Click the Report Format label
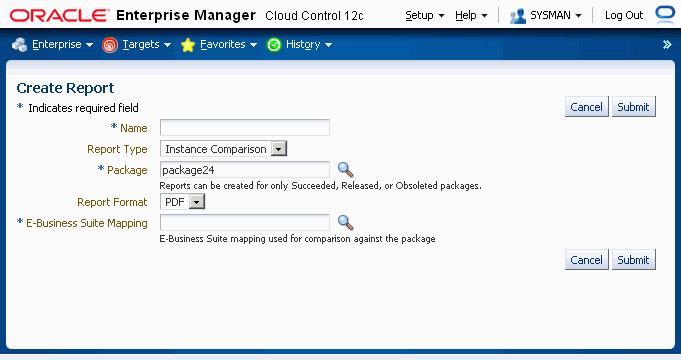The width and height of the screenshot is (681, 360). [112, 202]
